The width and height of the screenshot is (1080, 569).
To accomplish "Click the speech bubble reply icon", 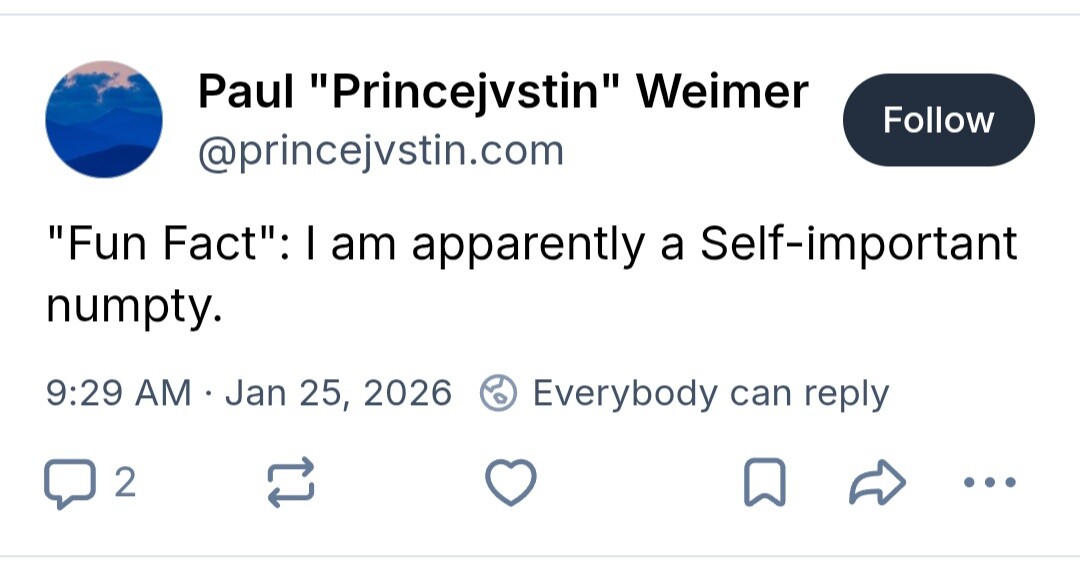I will pos(66,484).
